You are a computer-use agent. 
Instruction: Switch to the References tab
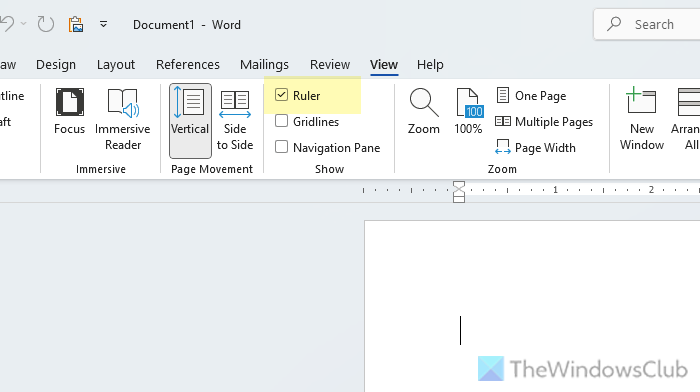188,65
